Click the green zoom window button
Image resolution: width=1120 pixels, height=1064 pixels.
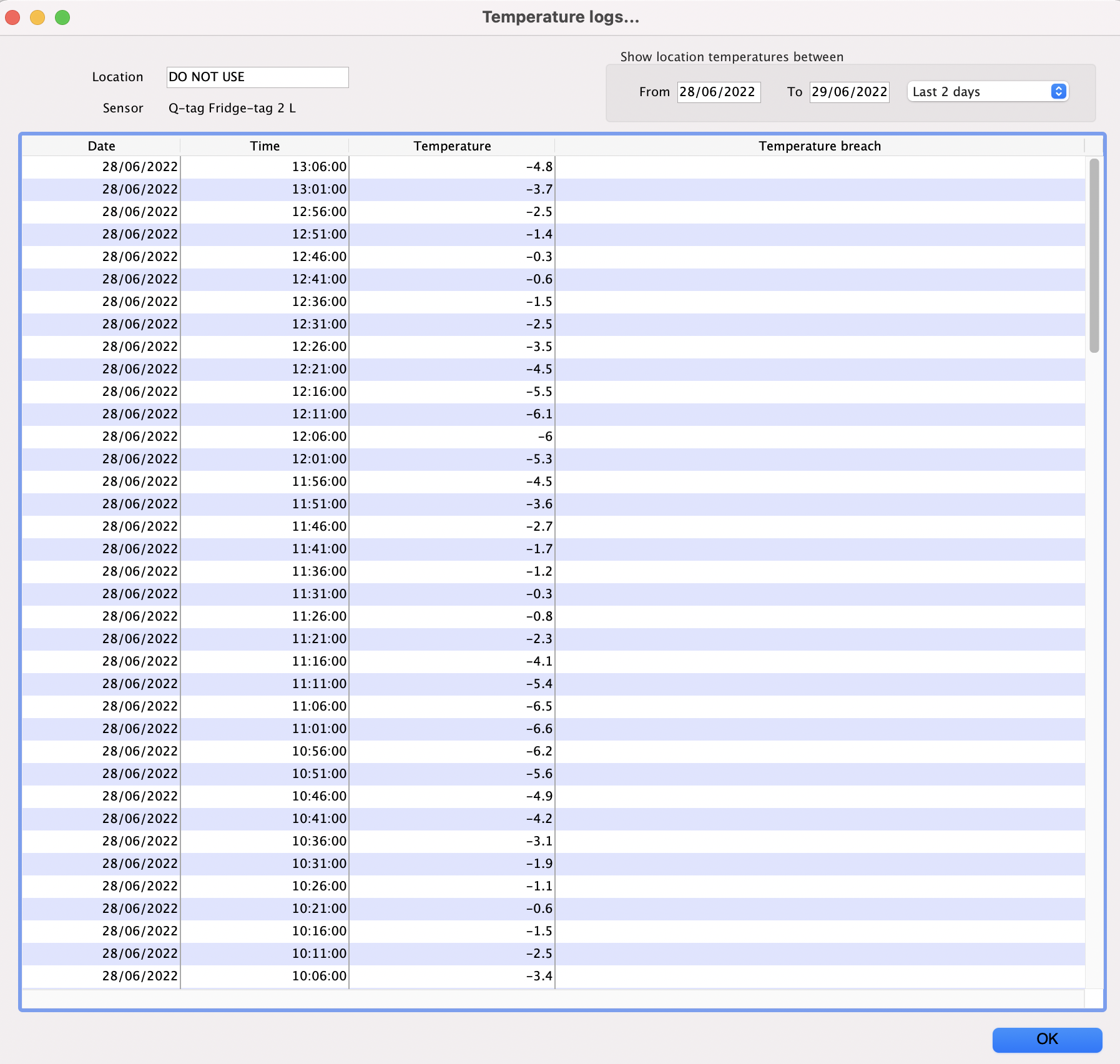(62, 17)
